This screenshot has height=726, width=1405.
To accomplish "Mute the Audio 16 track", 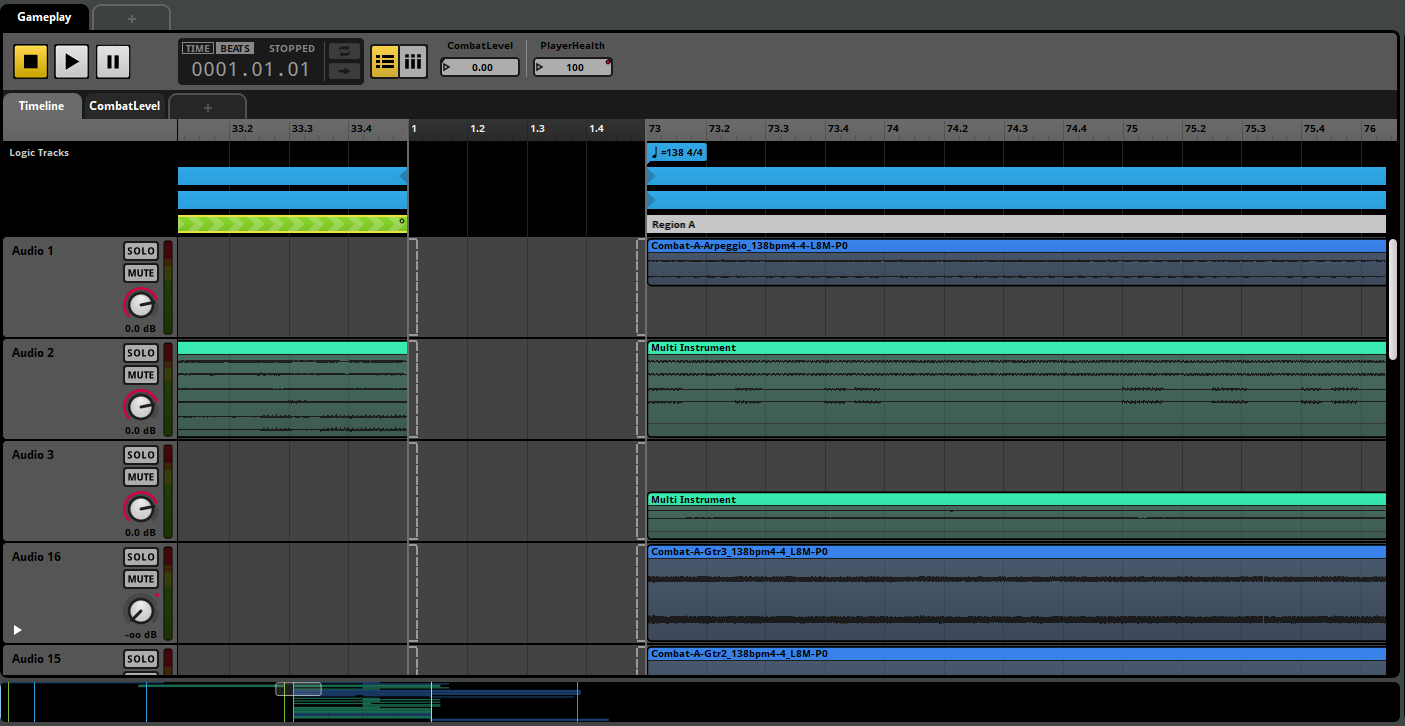I will tap(141, 579).
